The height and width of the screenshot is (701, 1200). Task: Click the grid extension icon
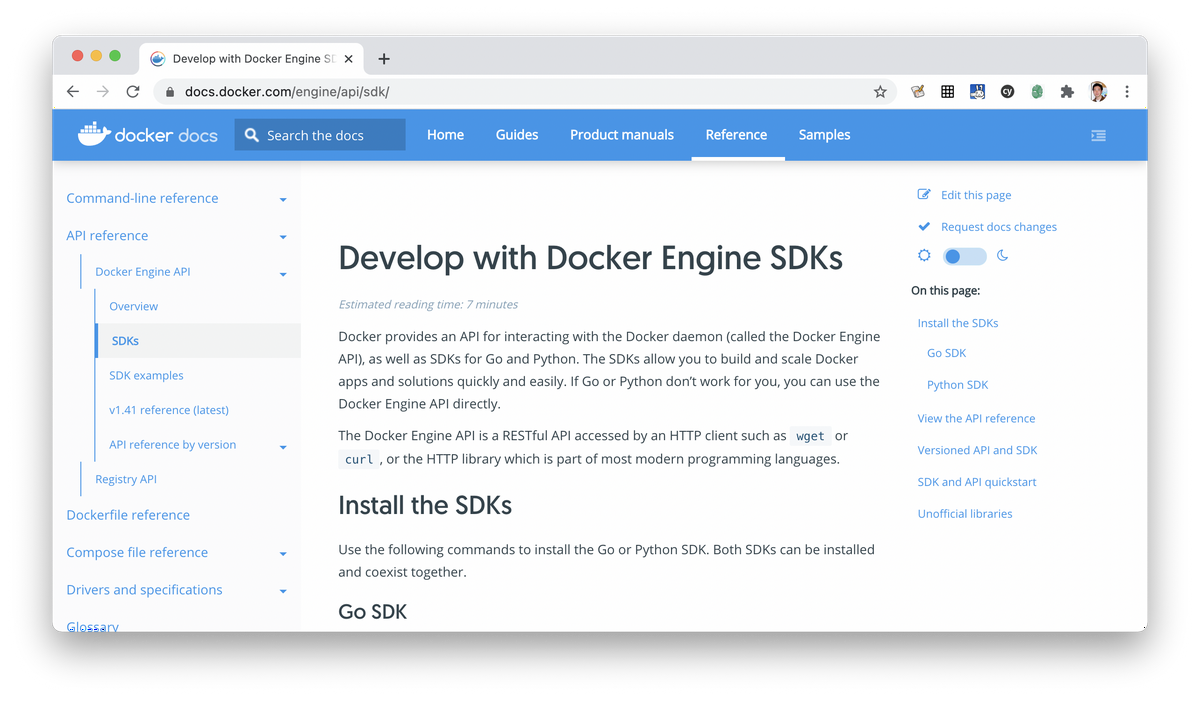(948, 92)
